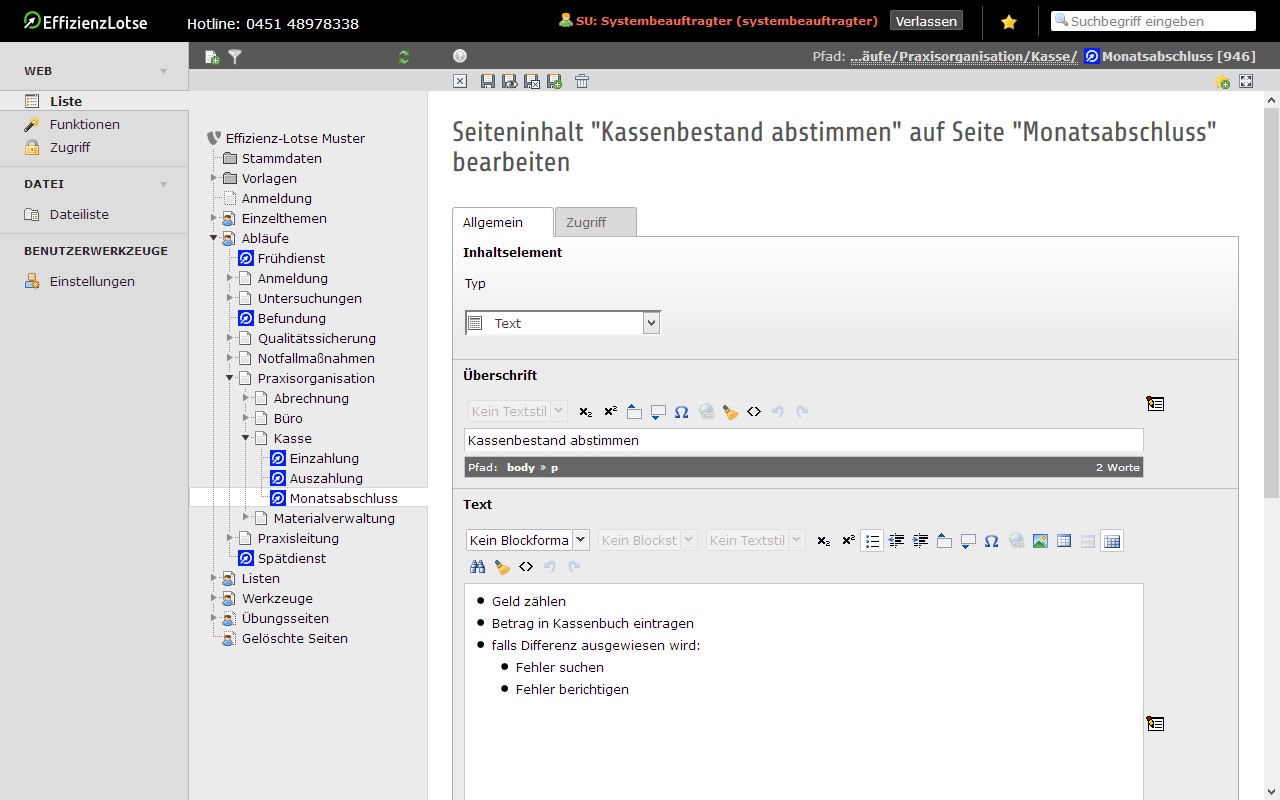Toggle HTML source mode in the Überschrift editor
Screen dimensions: 1280x800
coord(754,412)
